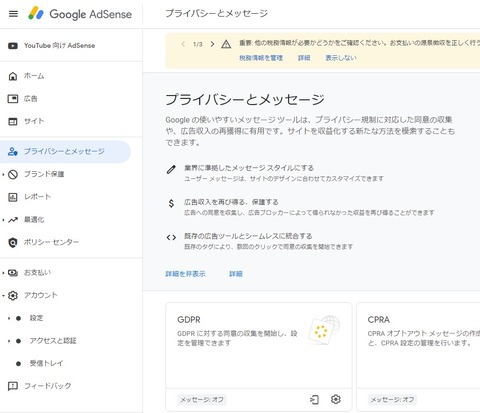Image resolution: width=480 pixels, height=413 pixels.
Task: Expand the 設定 submenu arrow
Action: (x=9, y=318)
